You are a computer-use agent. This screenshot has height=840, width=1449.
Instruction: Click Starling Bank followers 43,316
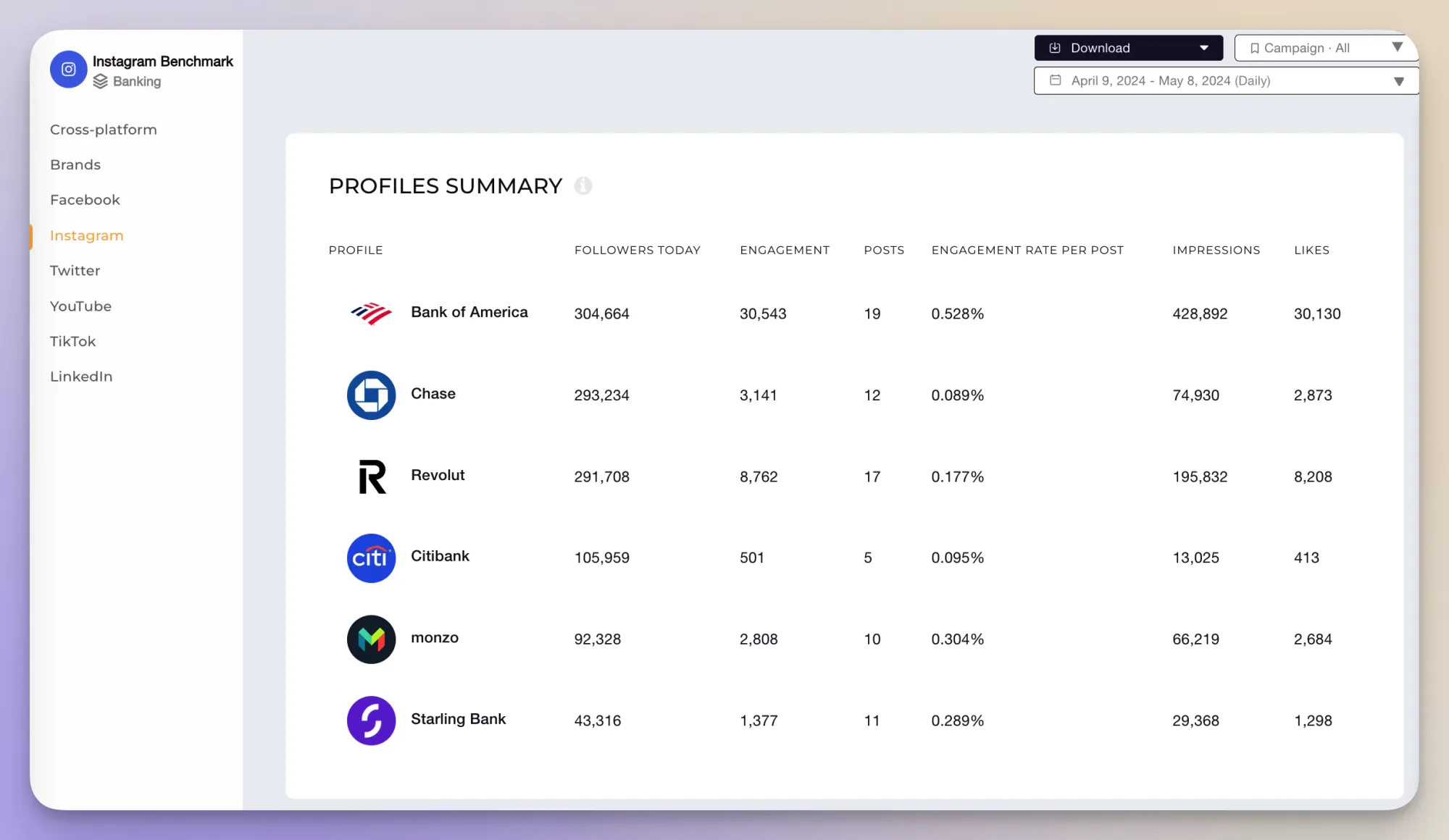click(597, 721)
